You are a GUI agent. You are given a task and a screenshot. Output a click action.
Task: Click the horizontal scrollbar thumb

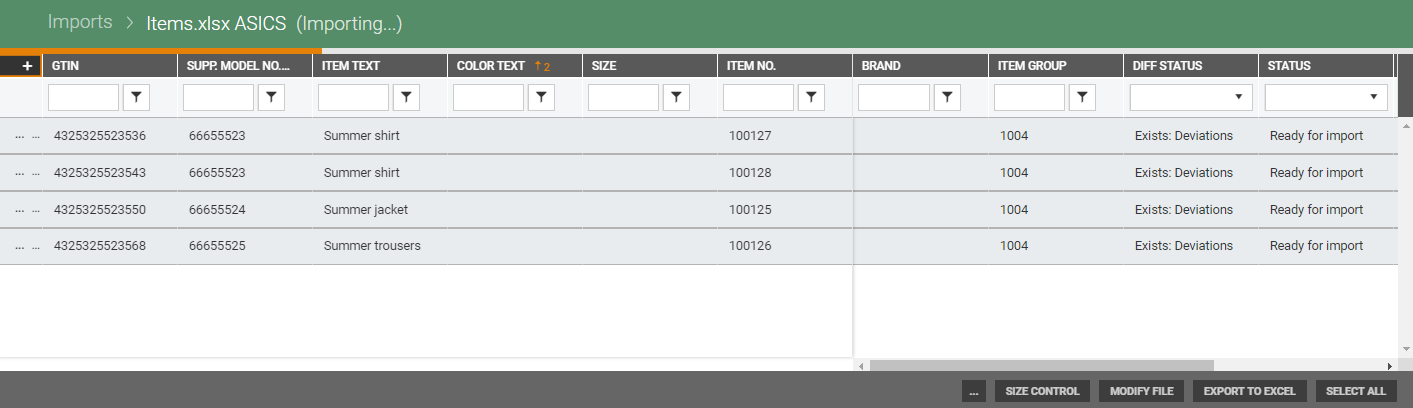point(1041,366)
